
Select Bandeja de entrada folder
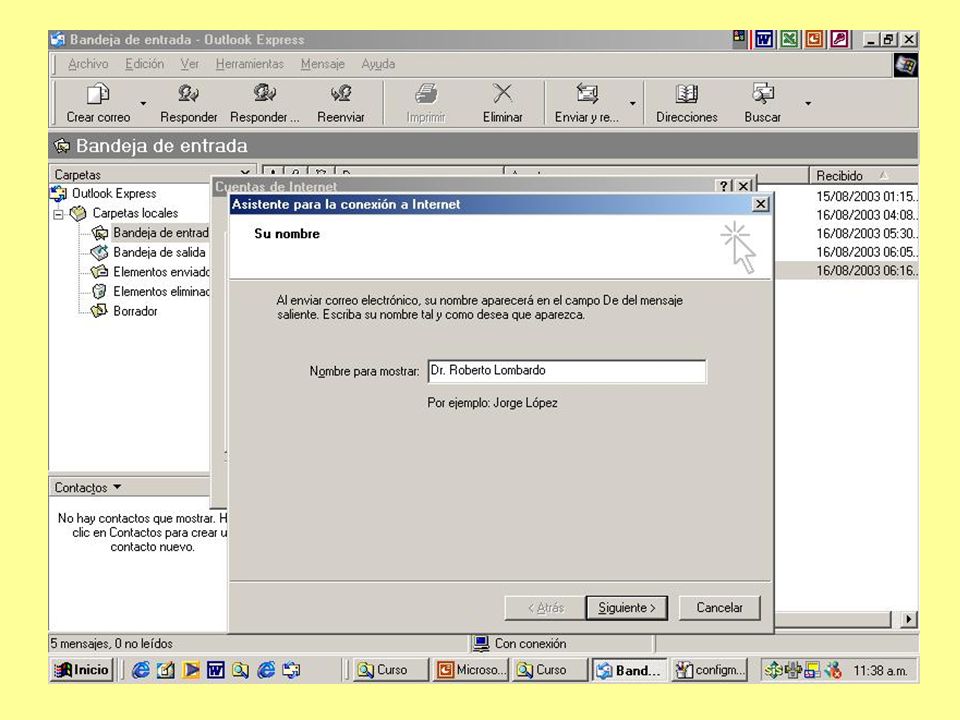[151, 233]
